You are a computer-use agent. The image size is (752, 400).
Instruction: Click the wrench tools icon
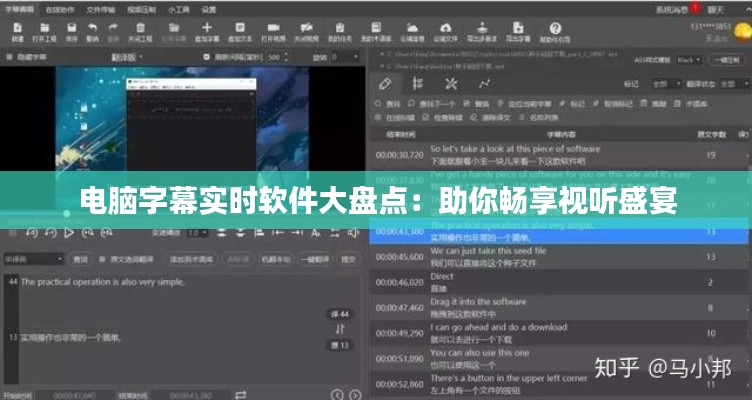click(451, 82)
